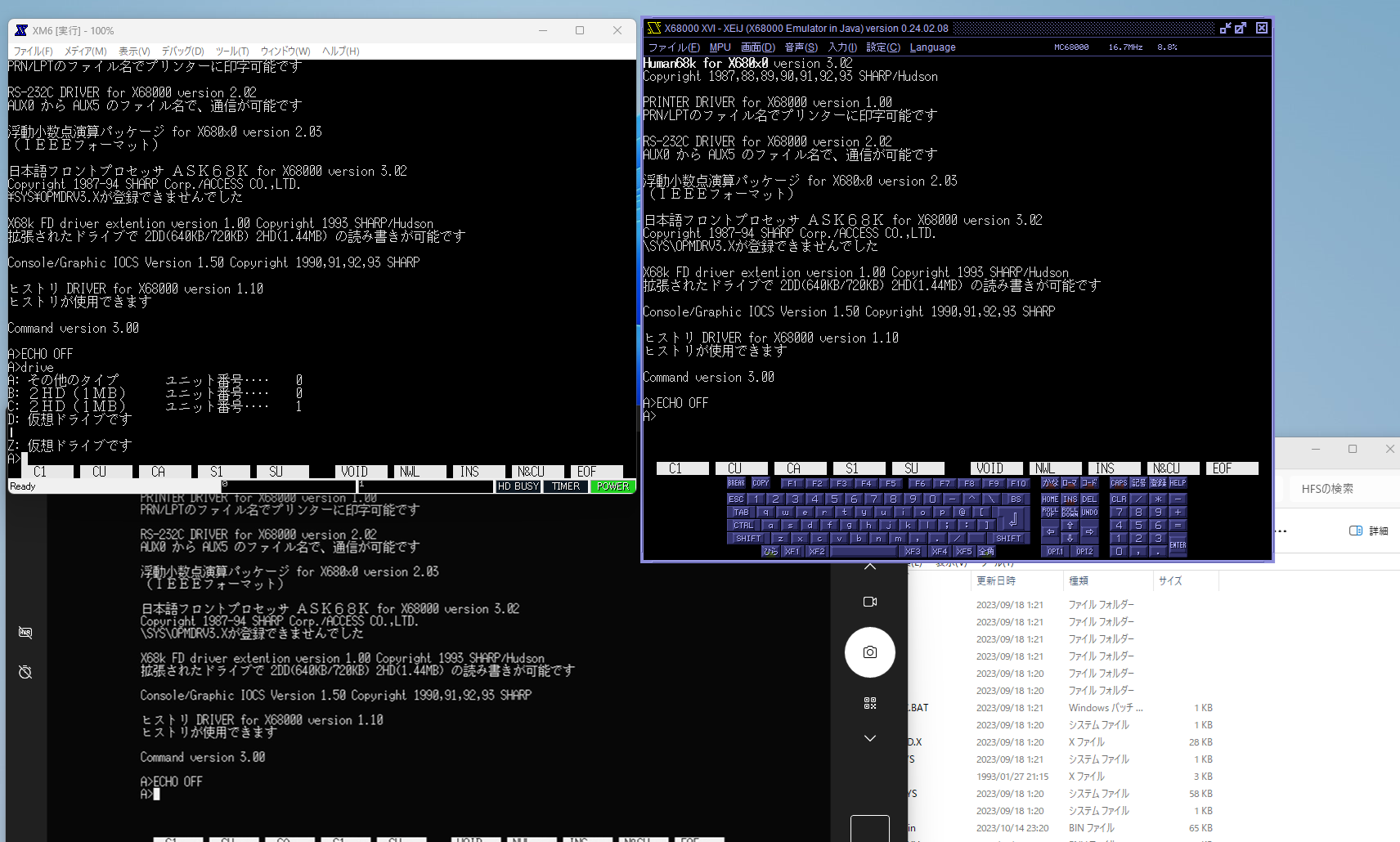Open XEiJ ファイル(F) menu
The height and width of the screenshot is (842, 1400).
click(x=674, y=47)
